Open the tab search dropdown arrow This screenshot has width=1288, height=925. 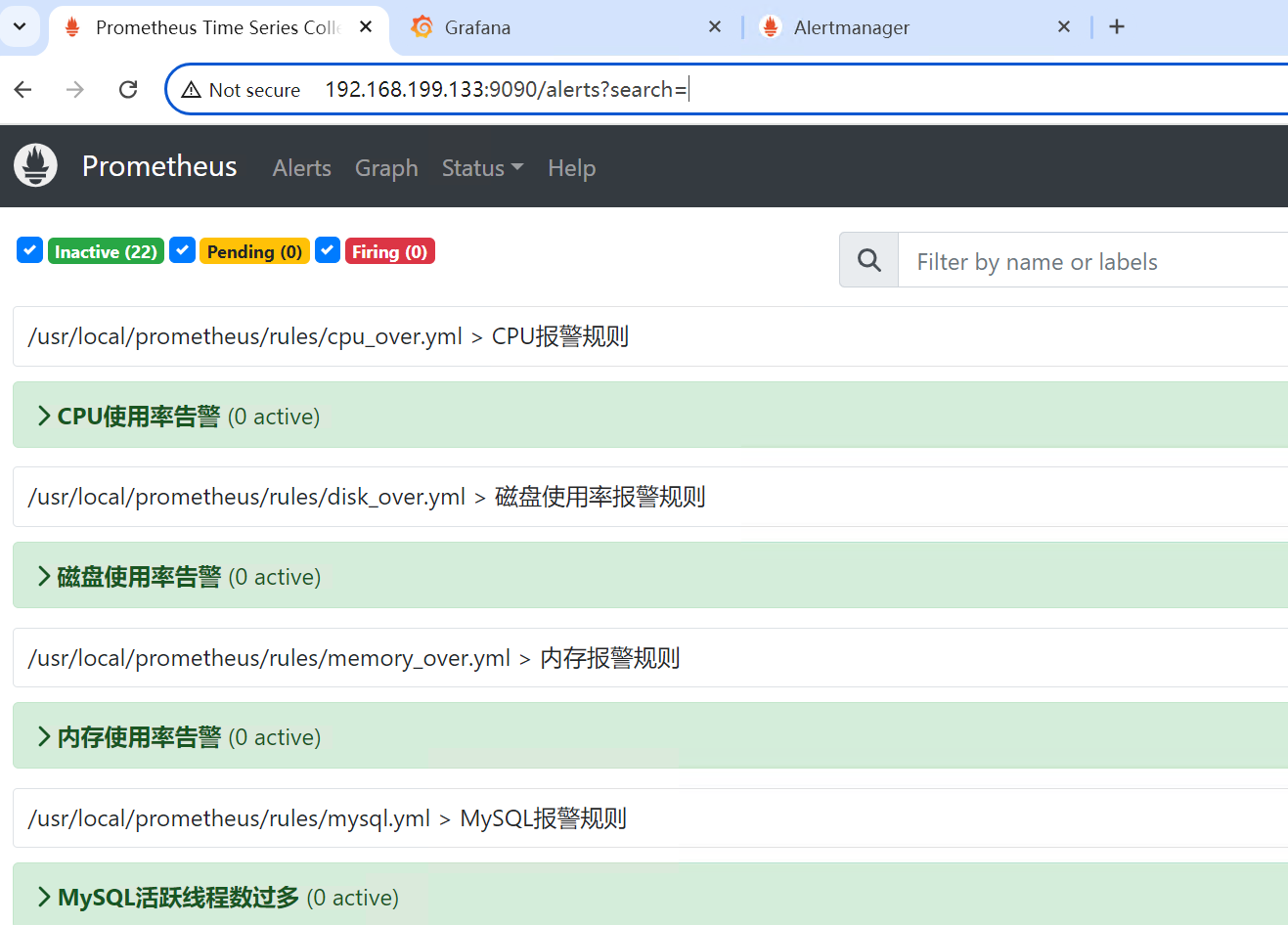pyautogui.click(x=20, y=26)
